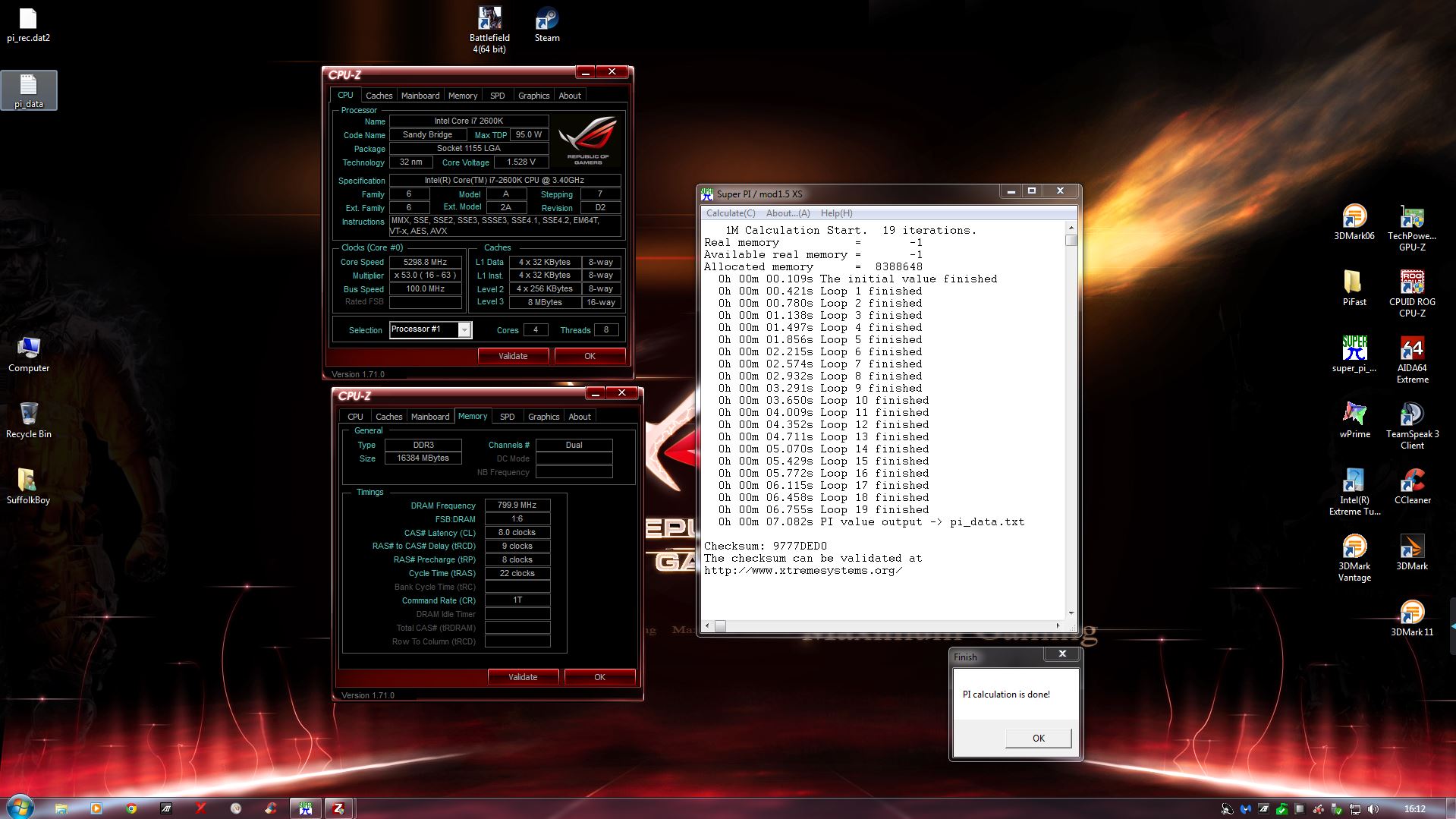Image resolution: width=1456 pixels, height=819 pixels.
Task: Launch the CPUID ROG CPU-Z shortcut
Action: point(1412,294)
